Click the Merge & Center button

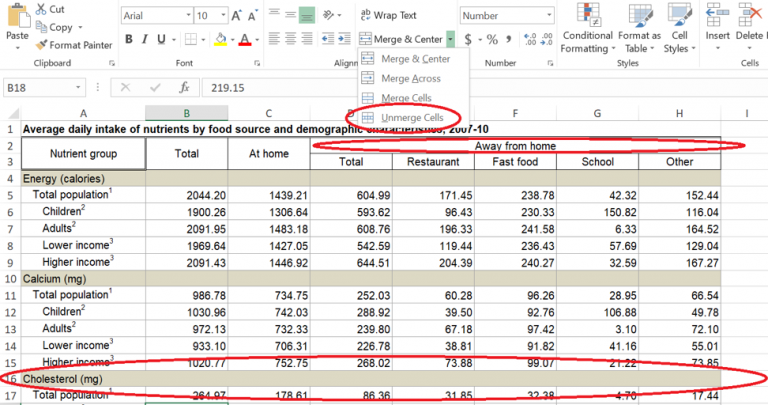401,39
